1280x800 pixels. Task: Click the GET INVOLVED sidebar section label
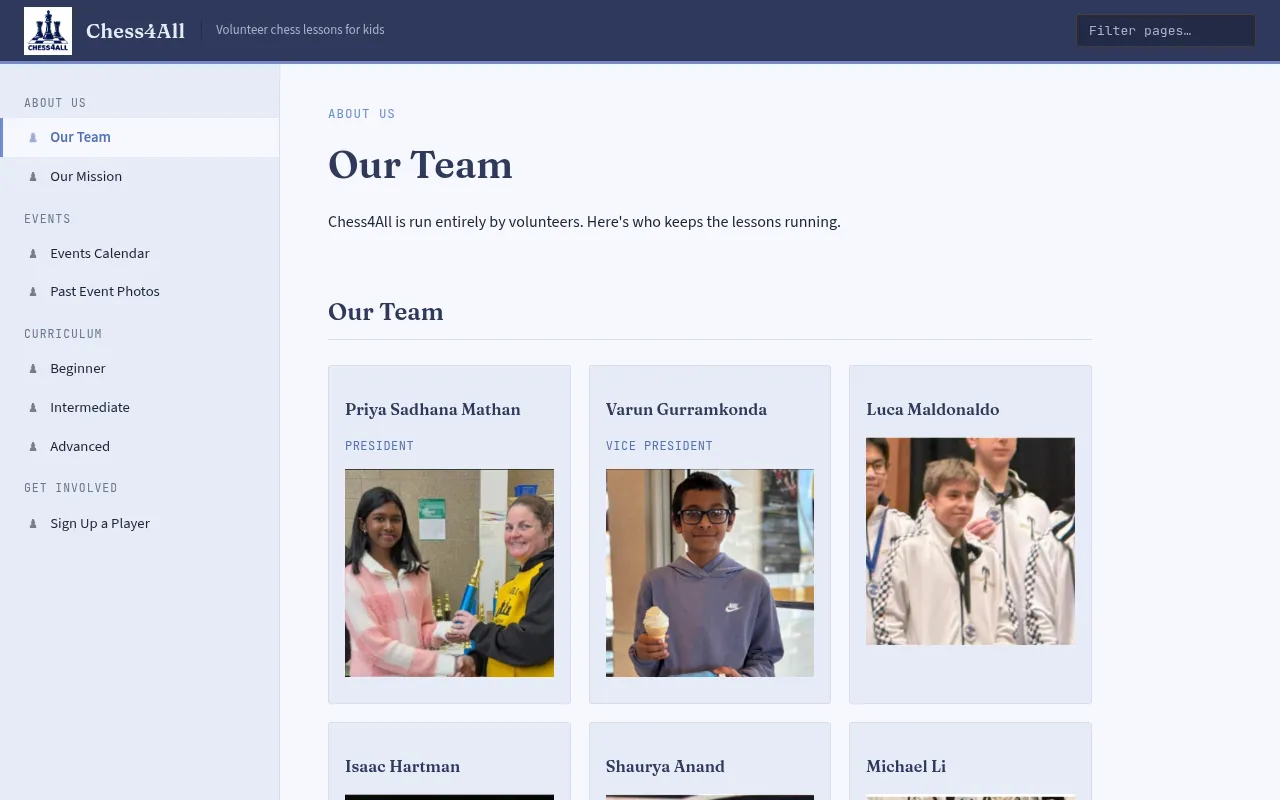click(x=71, y=488)
